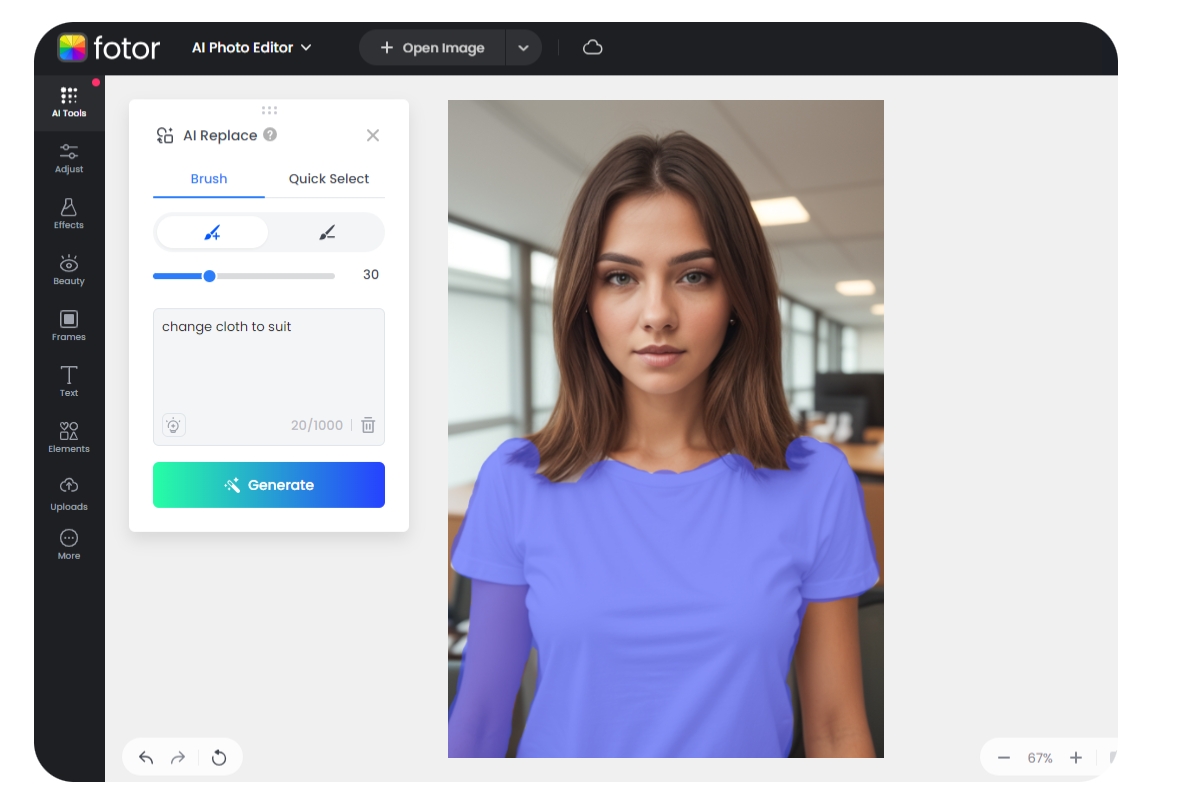Viewport: 1200px width, 800px height.
Task: Zoom out with the minus button
Action: click(x=1004, y=758)
